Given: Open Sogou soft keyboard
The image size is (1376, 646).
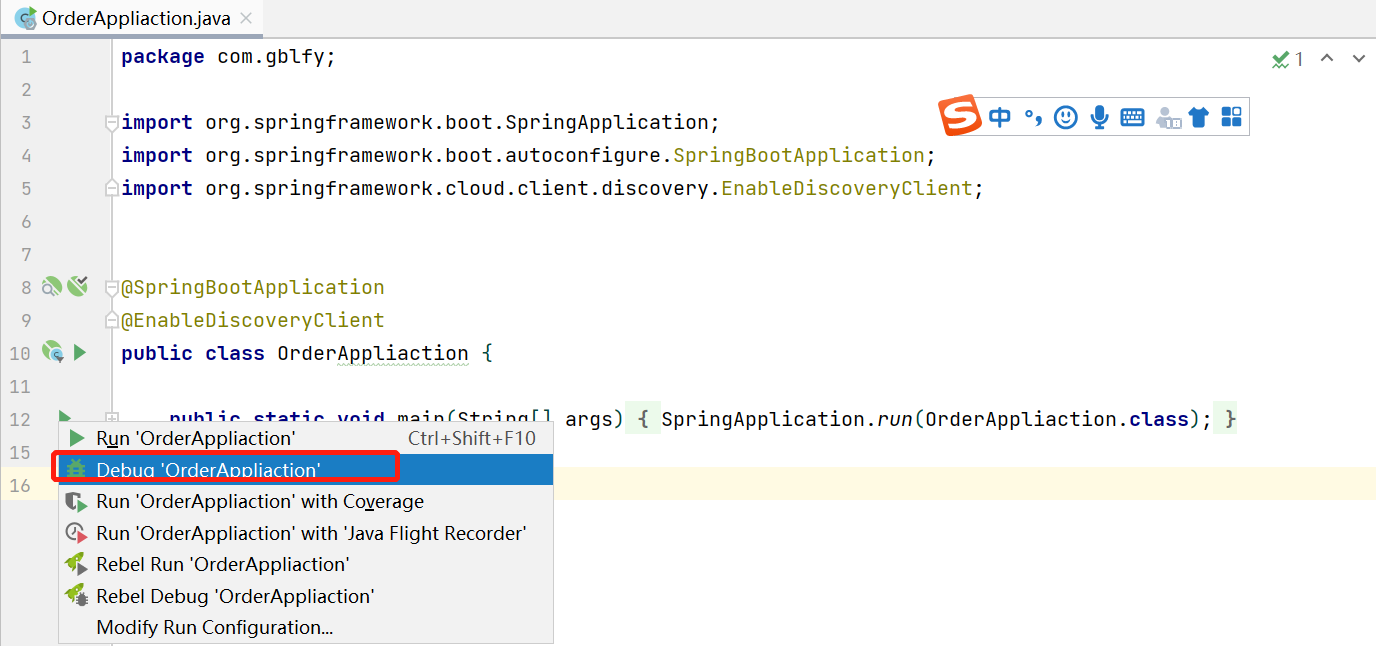Looking at the screenshot, I should click(1132, 118).
